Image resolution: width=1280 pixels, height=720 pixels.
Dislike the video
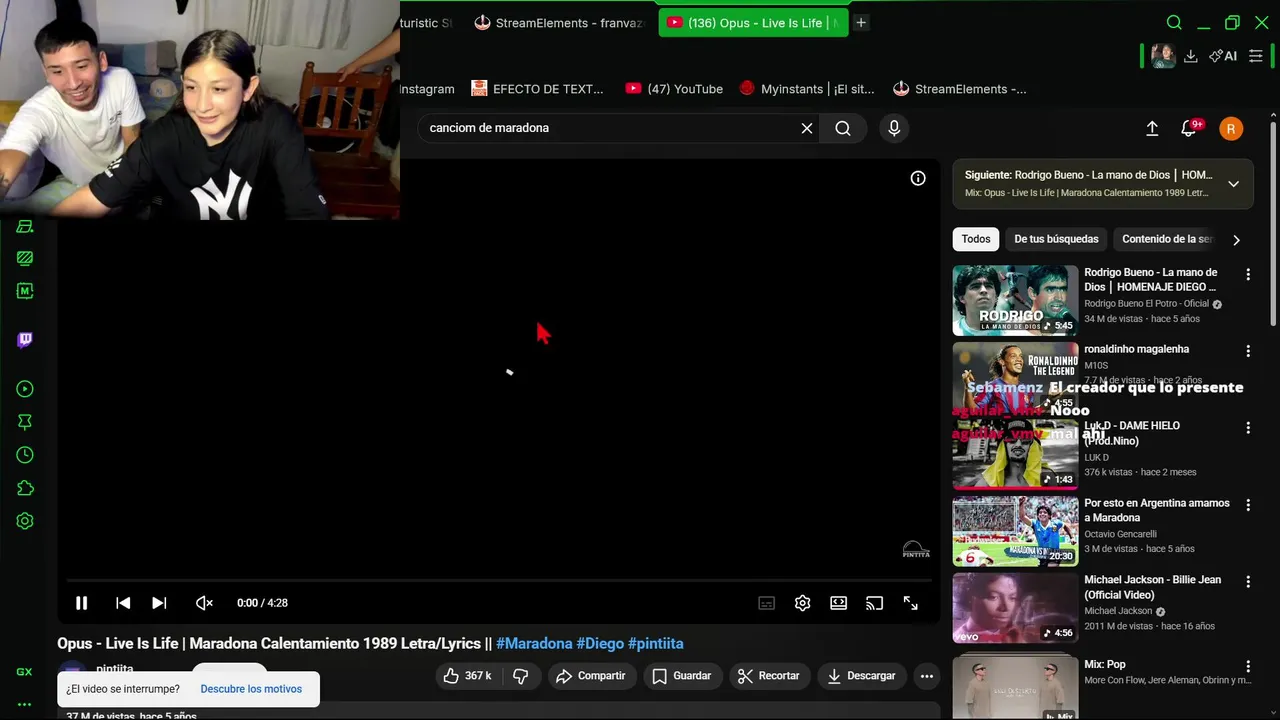[520, 676]
